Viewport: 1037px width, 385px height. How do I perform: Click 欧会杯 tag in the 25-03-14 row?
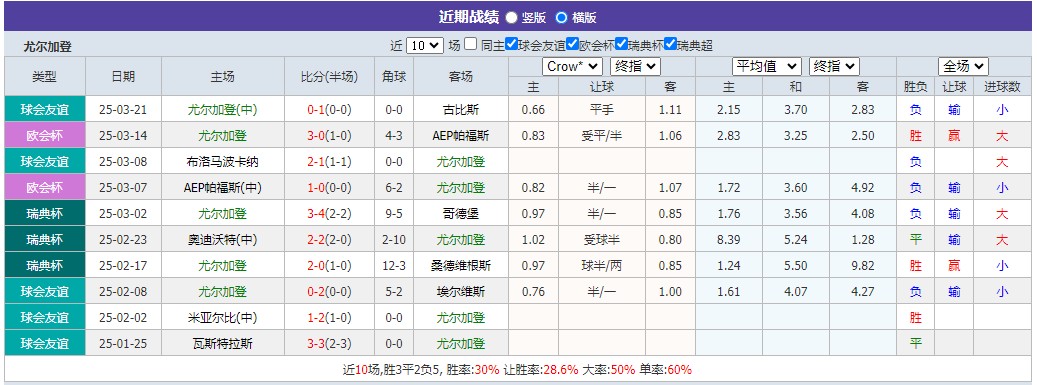click(45, 136)
